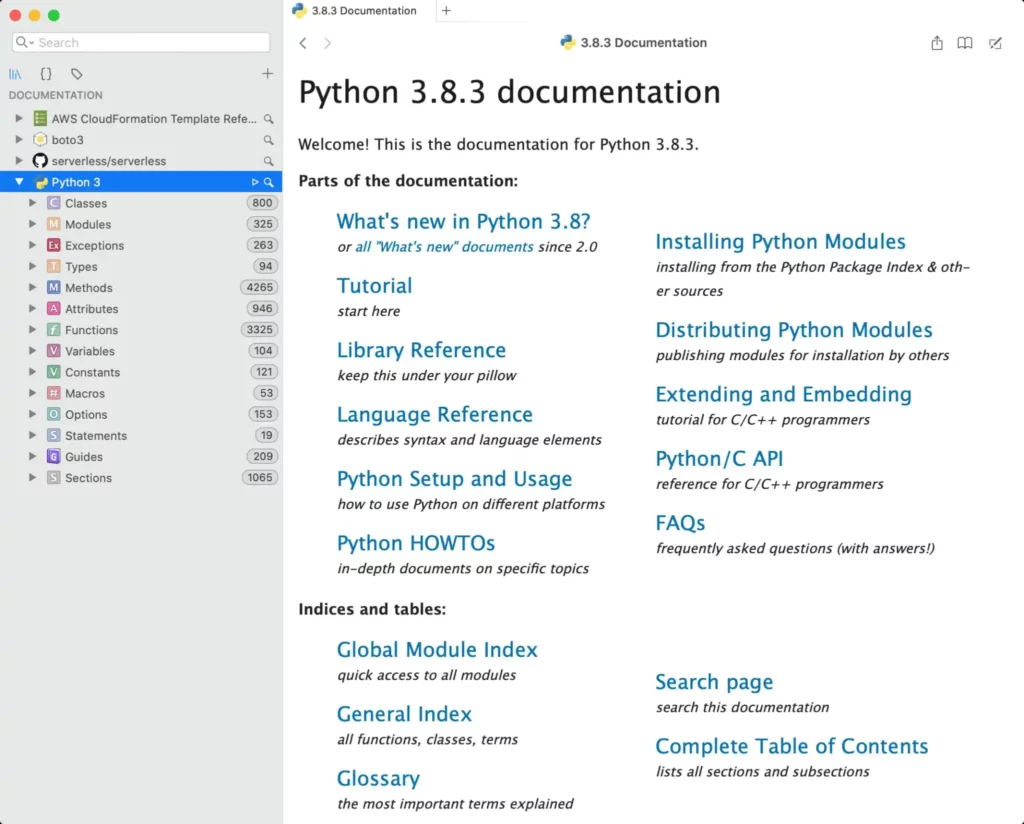Collapse the Python 3 docset tree
Screen dimensions: 1024x824
pyautogui.click(x=19, y=182)
